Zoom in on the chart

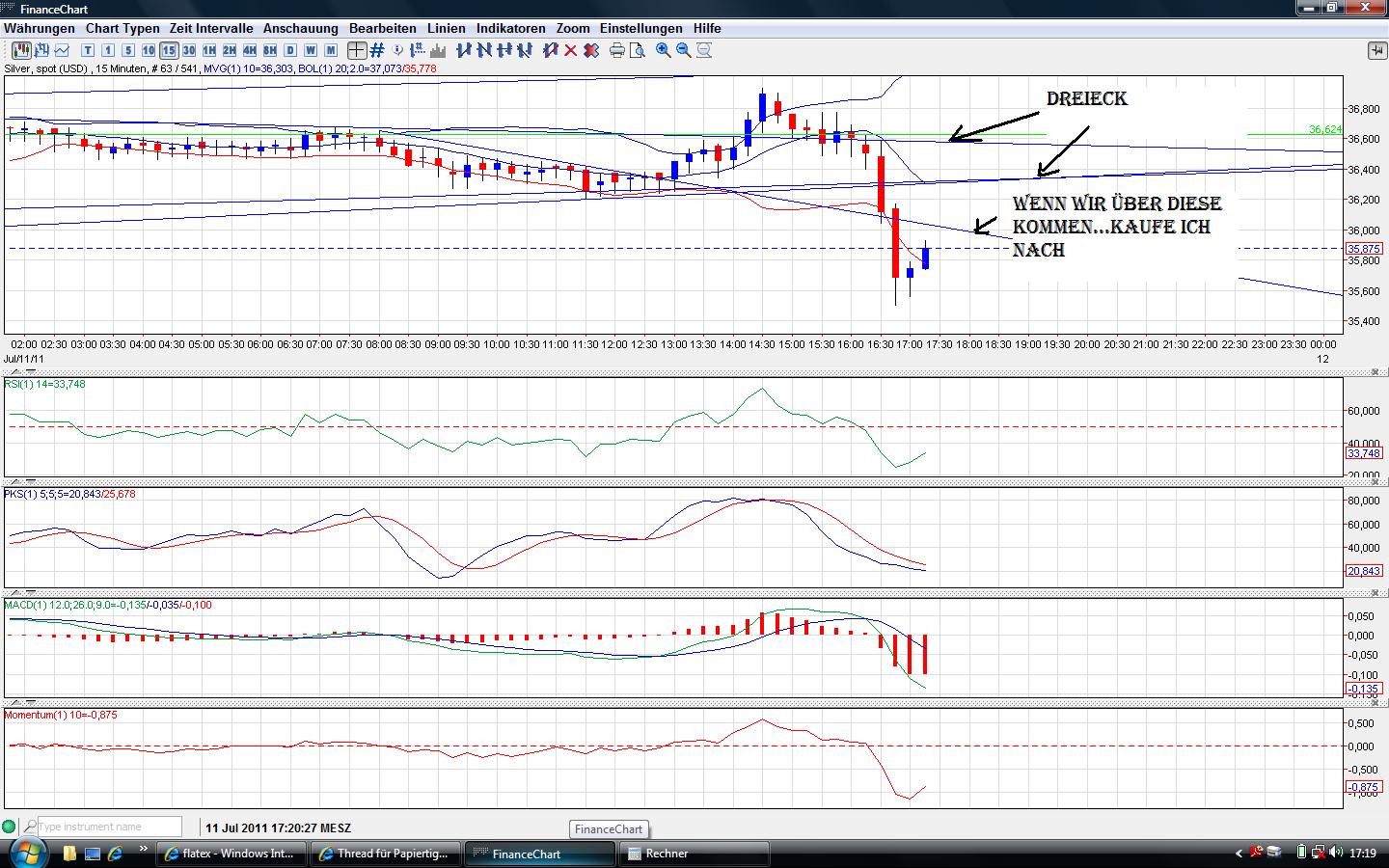[664, 50]
